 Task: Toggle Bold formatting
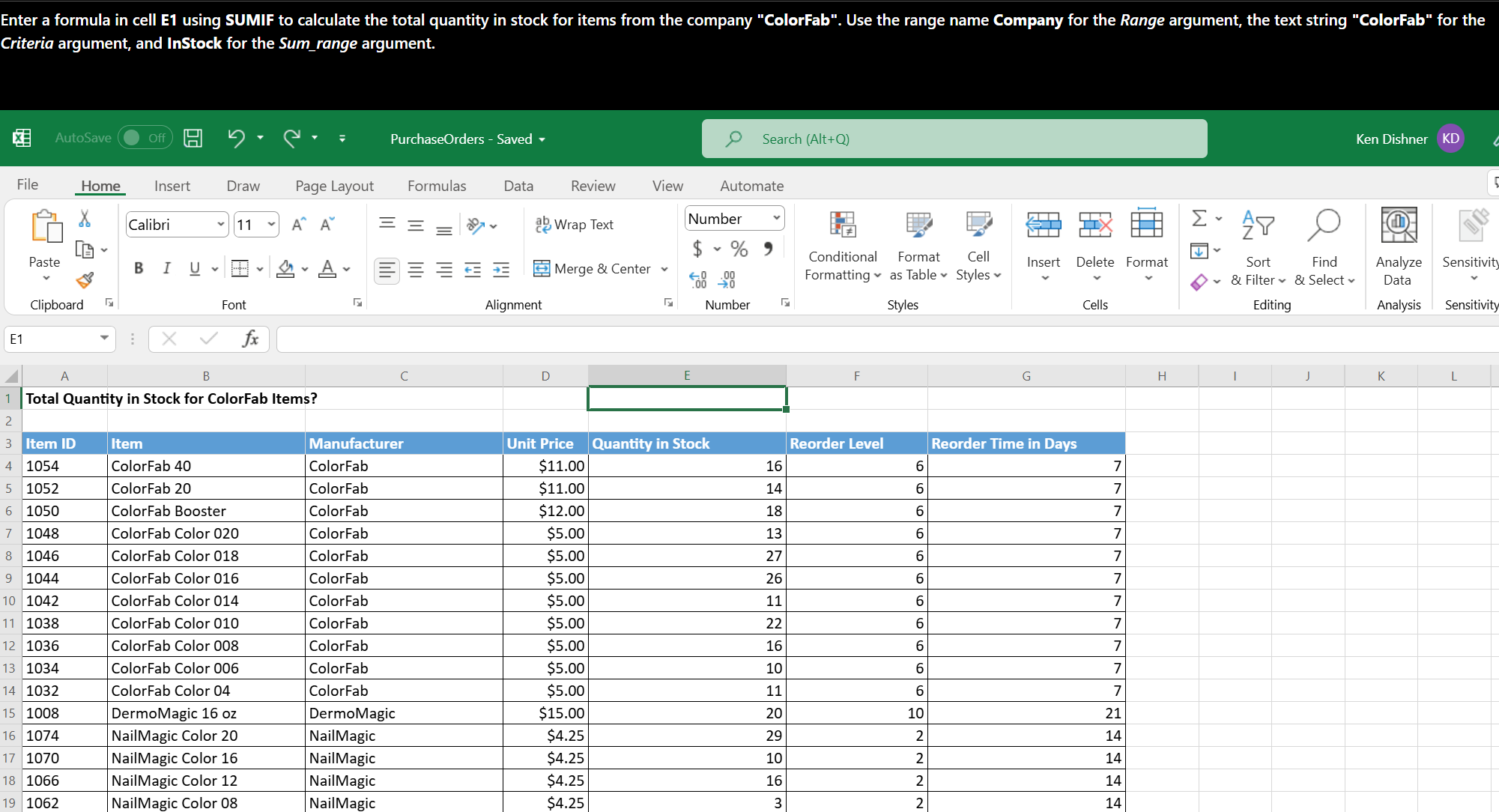(139, 268)
